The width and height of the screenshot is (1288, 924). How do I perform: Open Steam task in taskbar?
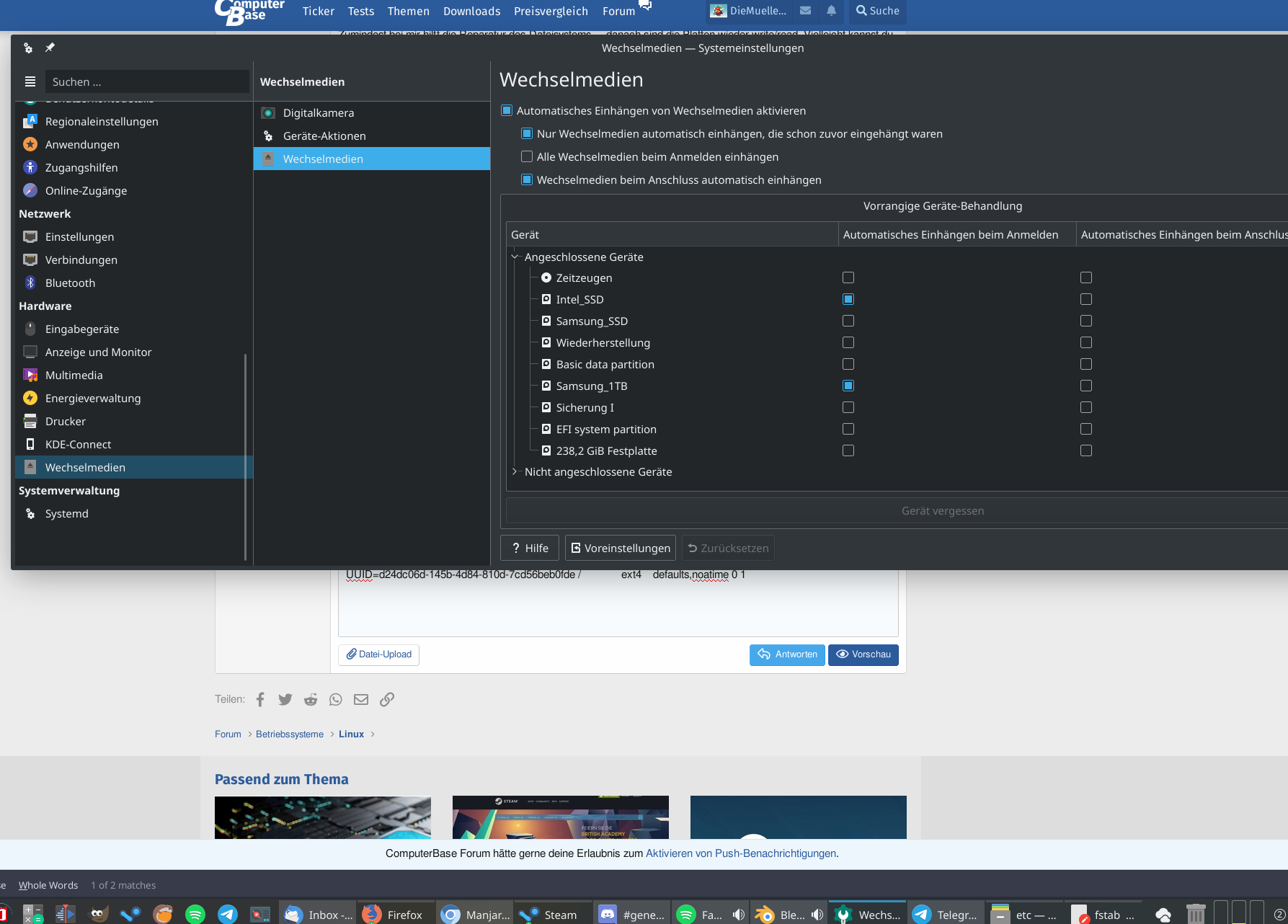pyautogui.click(x=552, y=914)
